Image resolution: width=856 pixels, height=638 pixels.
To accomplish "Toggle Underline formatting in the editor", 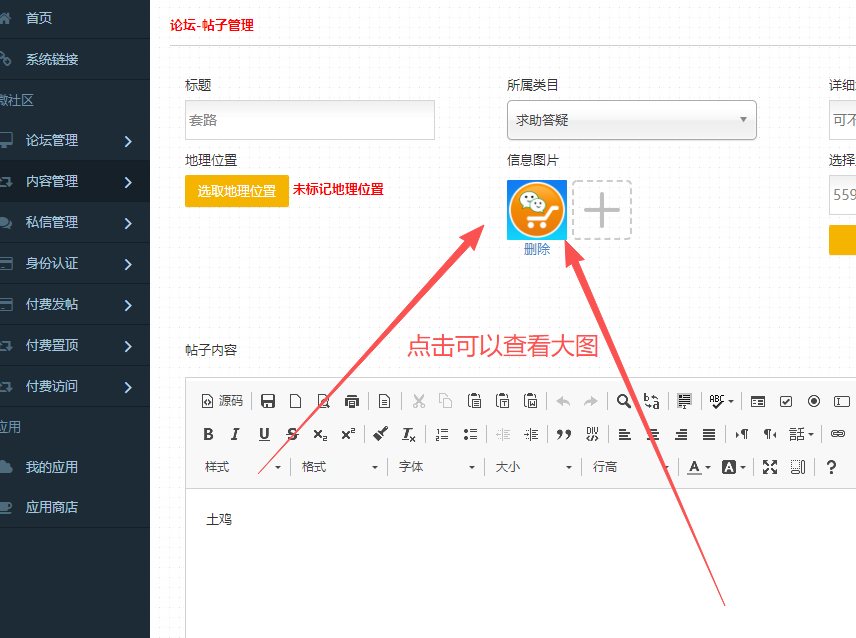I will click(x=264, y=434).
